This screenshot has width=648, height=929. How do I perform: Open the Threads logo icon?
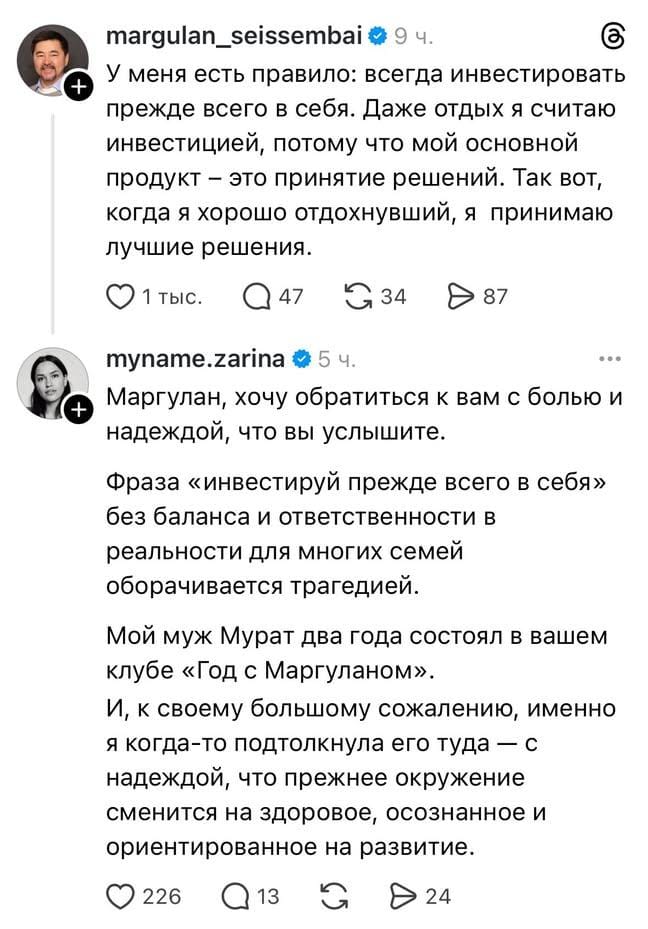[610, 37]
